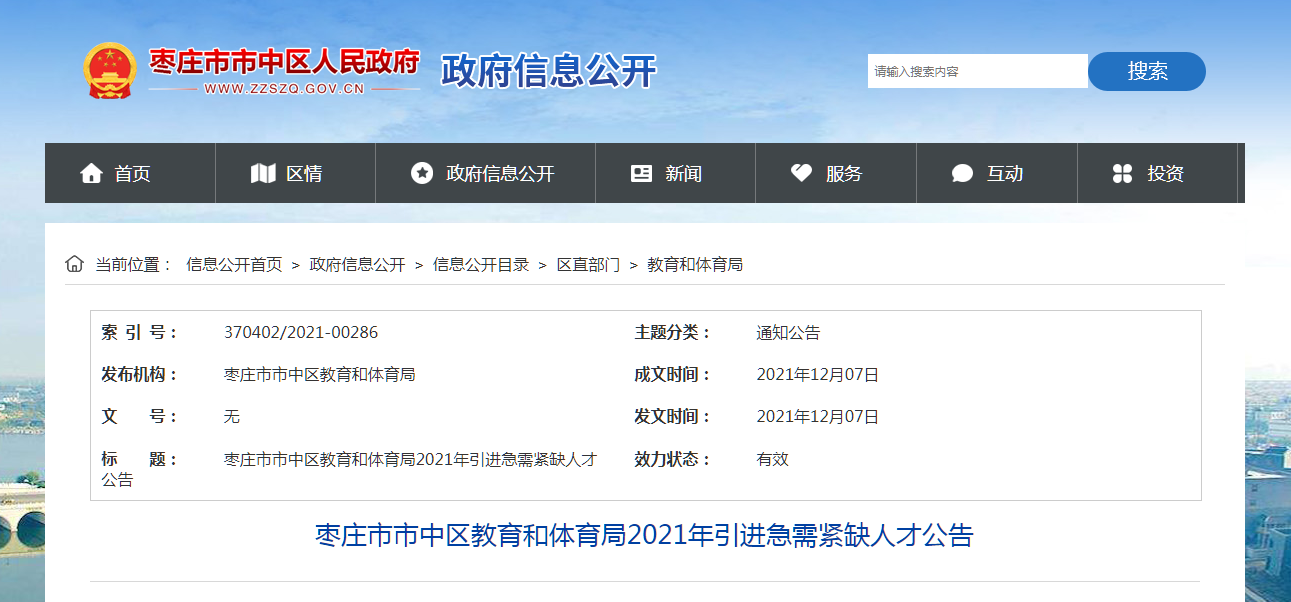The width and height of the screenshot is (1291, 602).
Task: Click the WWW.ZZSZQ.GOV.CN web address
Action: coord(284,89)
